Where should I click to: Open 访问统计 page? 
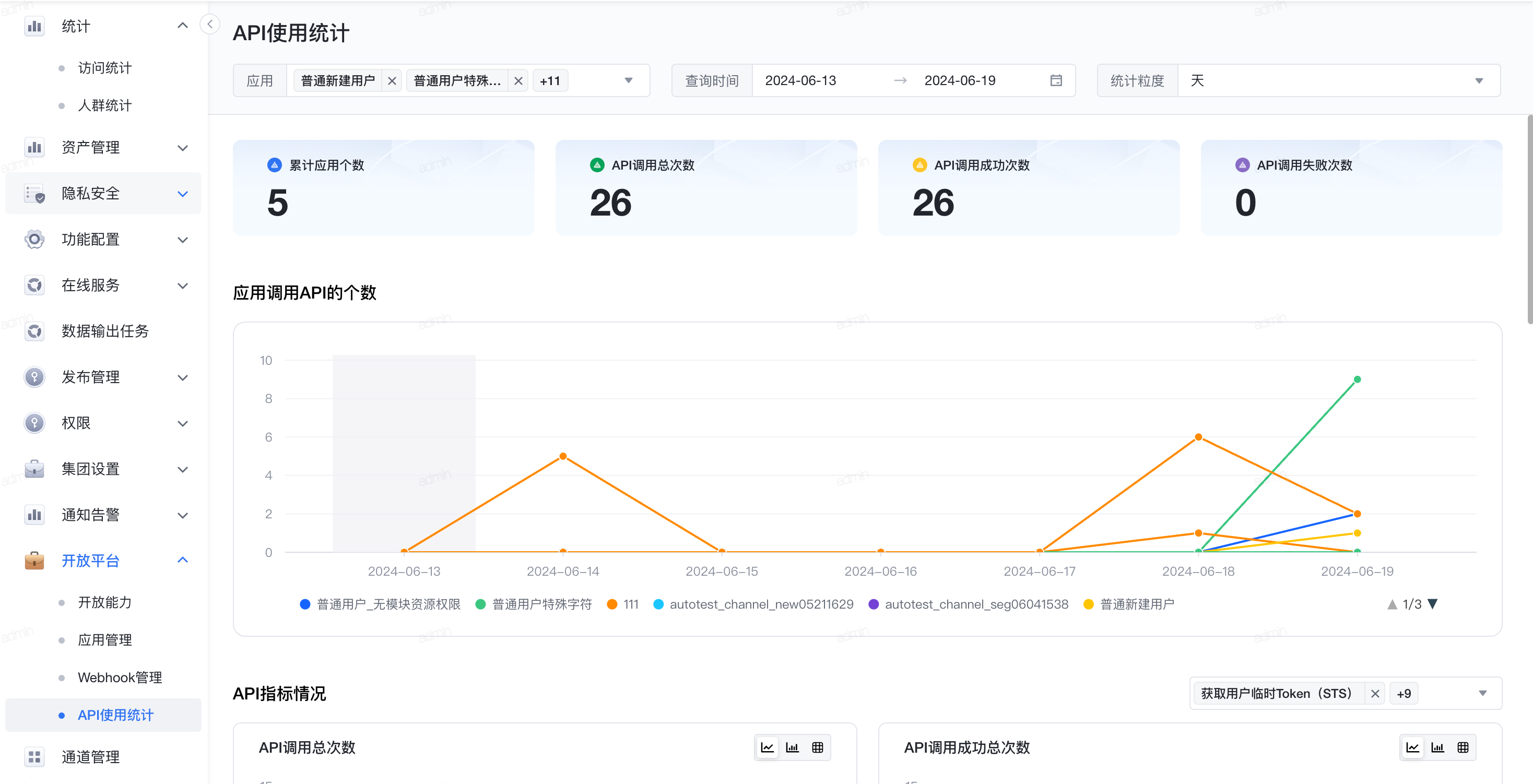105,68
